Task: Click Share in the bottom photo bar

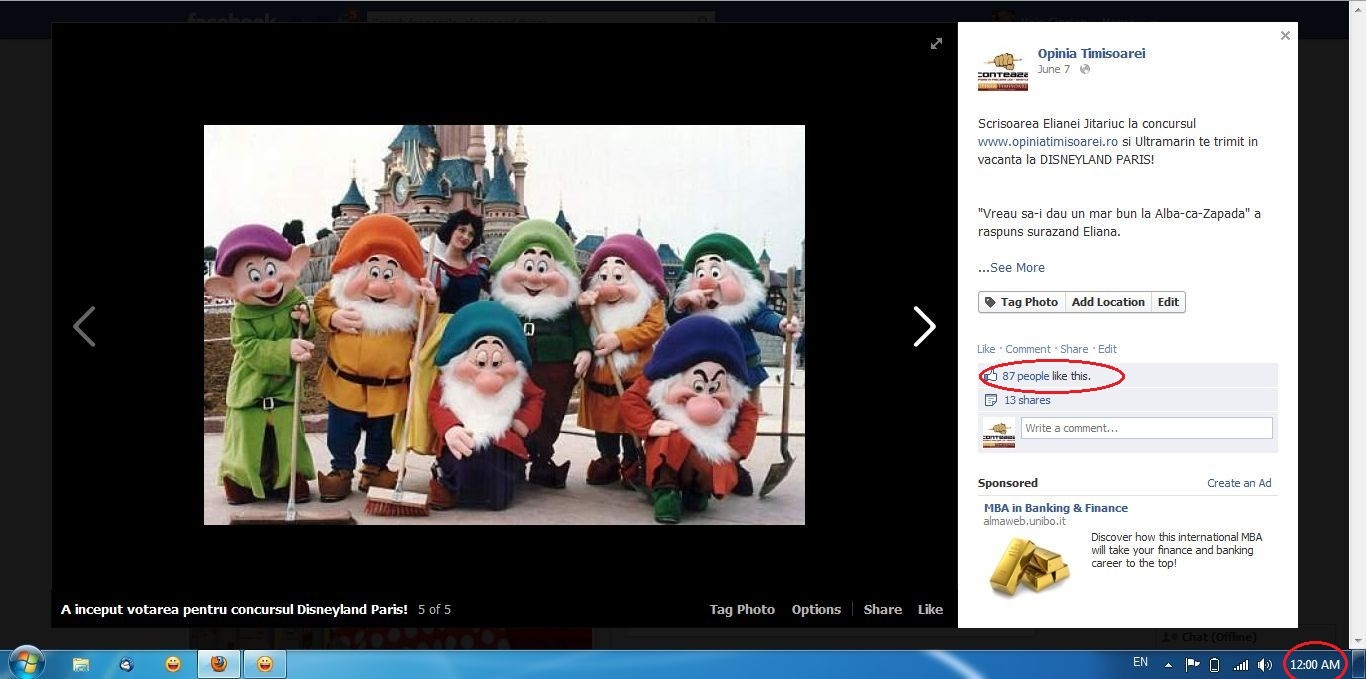Action: pyautogui.click(x=883, y=609)
